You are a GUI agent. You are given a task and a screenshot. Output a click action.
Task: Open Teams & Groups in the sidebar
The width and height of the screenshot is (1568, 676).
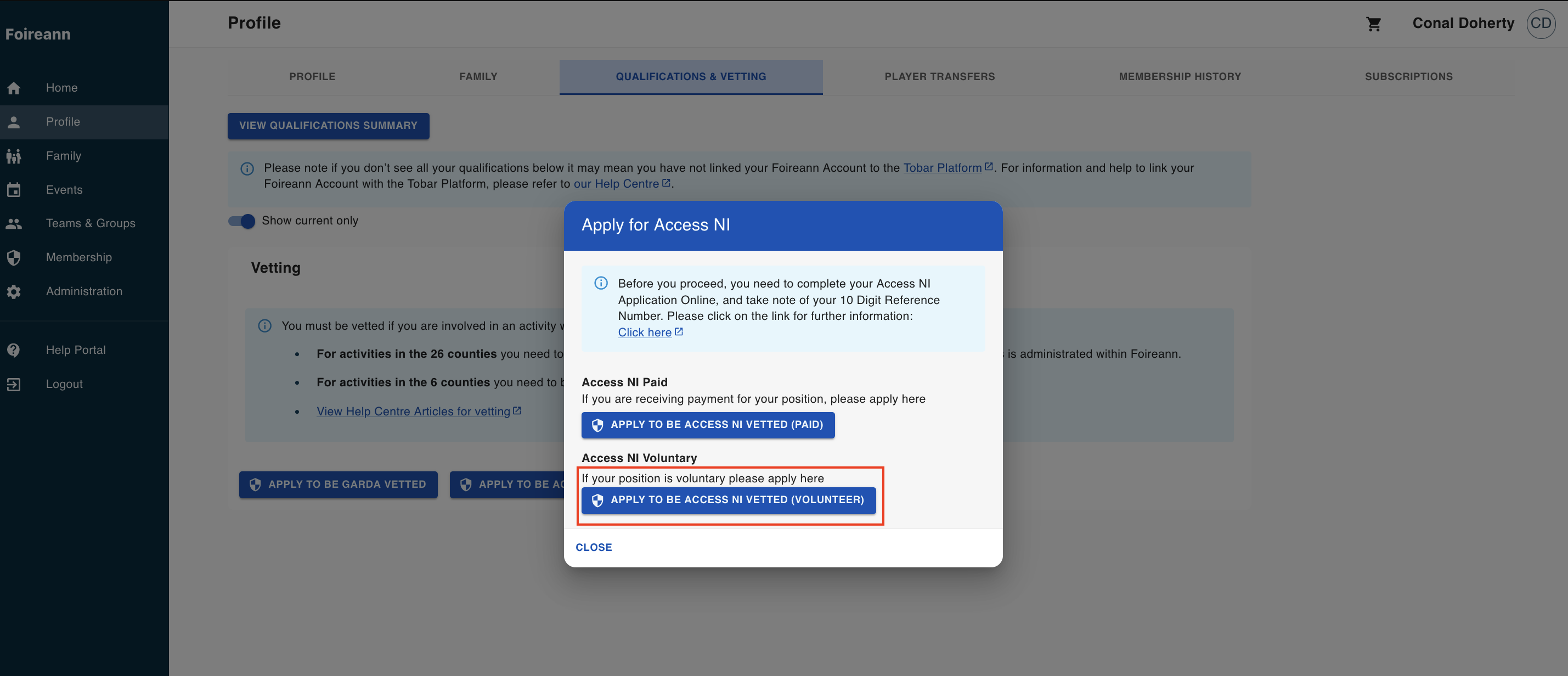(x=84, y=223)
